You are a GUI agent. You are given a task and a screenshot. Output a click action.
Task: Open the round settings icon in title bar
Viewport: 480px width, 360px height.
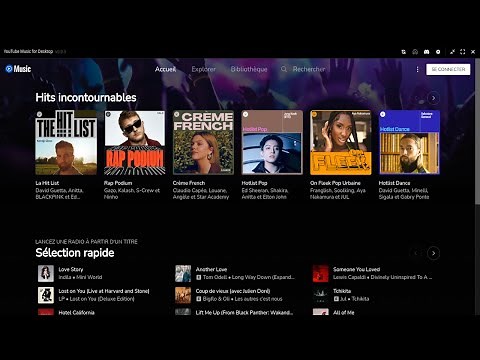click(438, 52)
